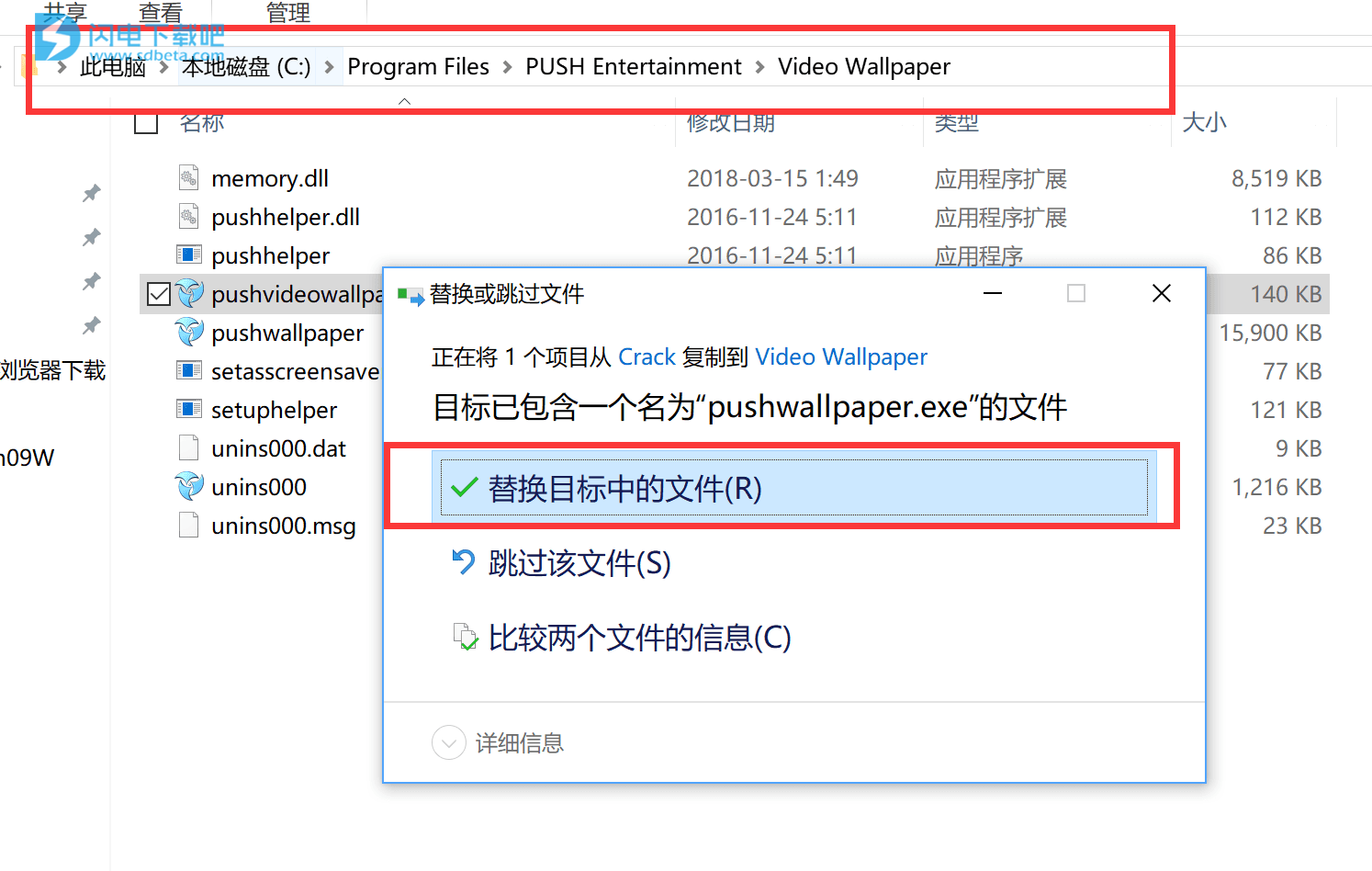Click the 2018-03-15 1:49 date value
The image size is (1372, 871).
coord(772,178)
